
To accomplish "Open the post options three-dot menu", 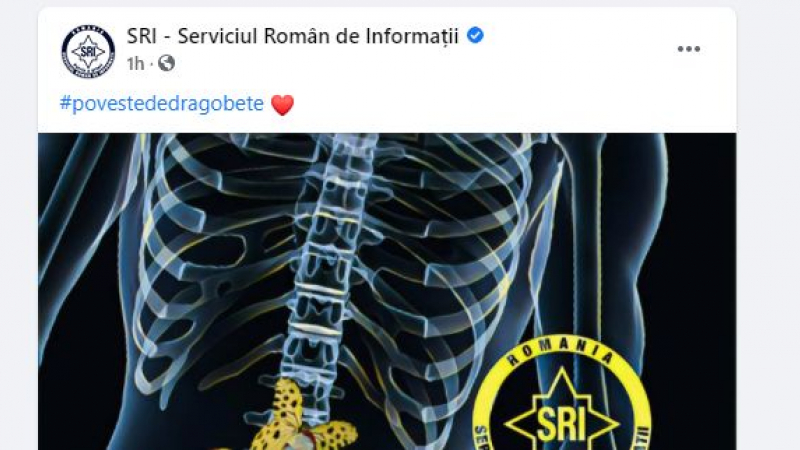I will coord(688,49).
